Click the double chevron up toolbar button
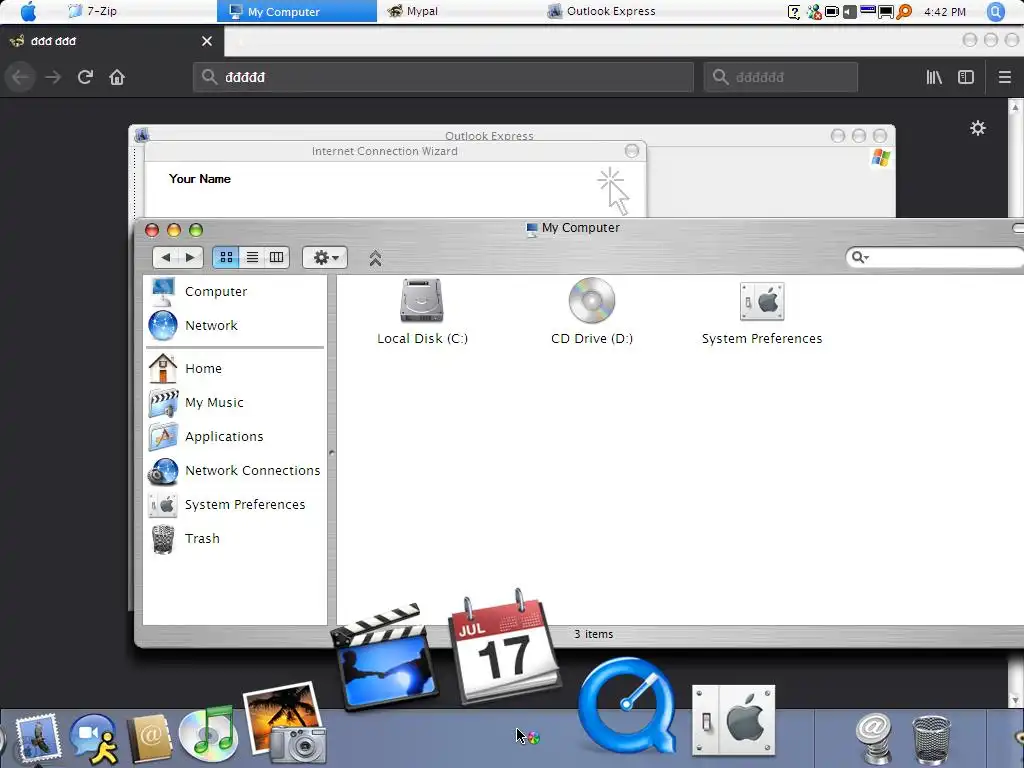This screenshot has width=1024, height=768. tap(375, 259)
